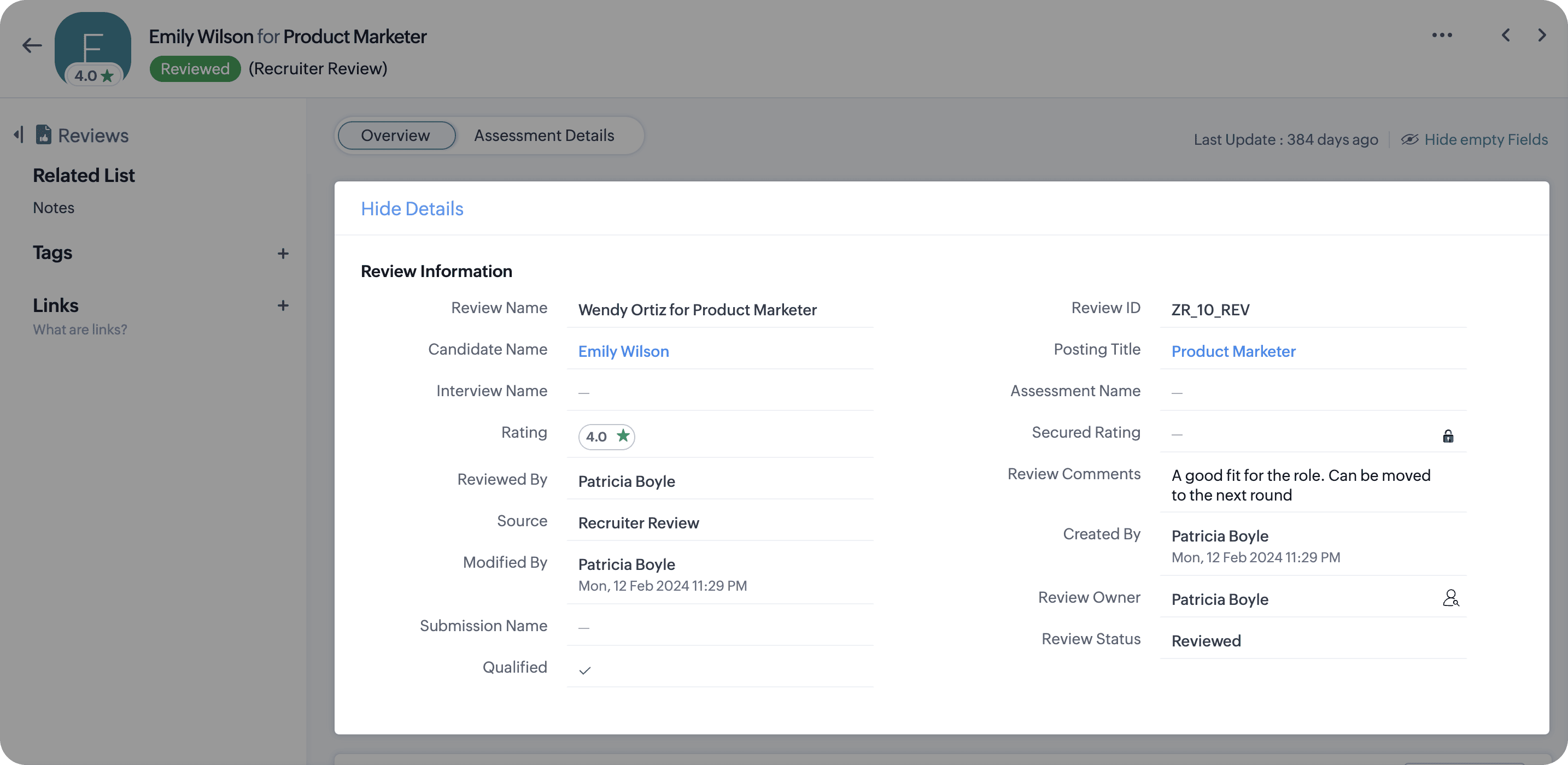Go to next review record
Image resolution: width=1568 pixels, height=765 pixels.
click(1542, 36)
